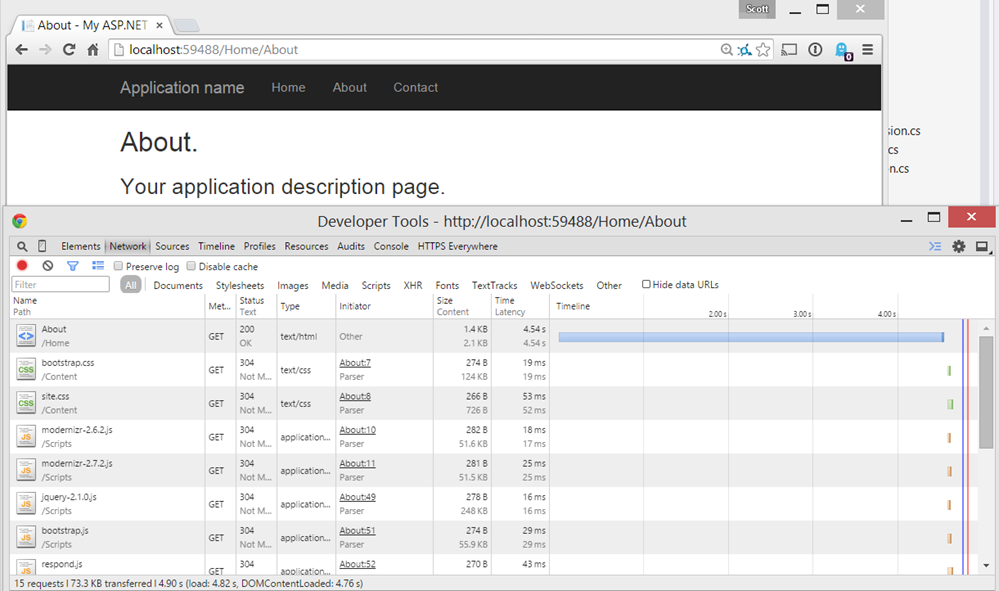Click the browser forward arrow
The image size is (999, 591).
(45, 50)
